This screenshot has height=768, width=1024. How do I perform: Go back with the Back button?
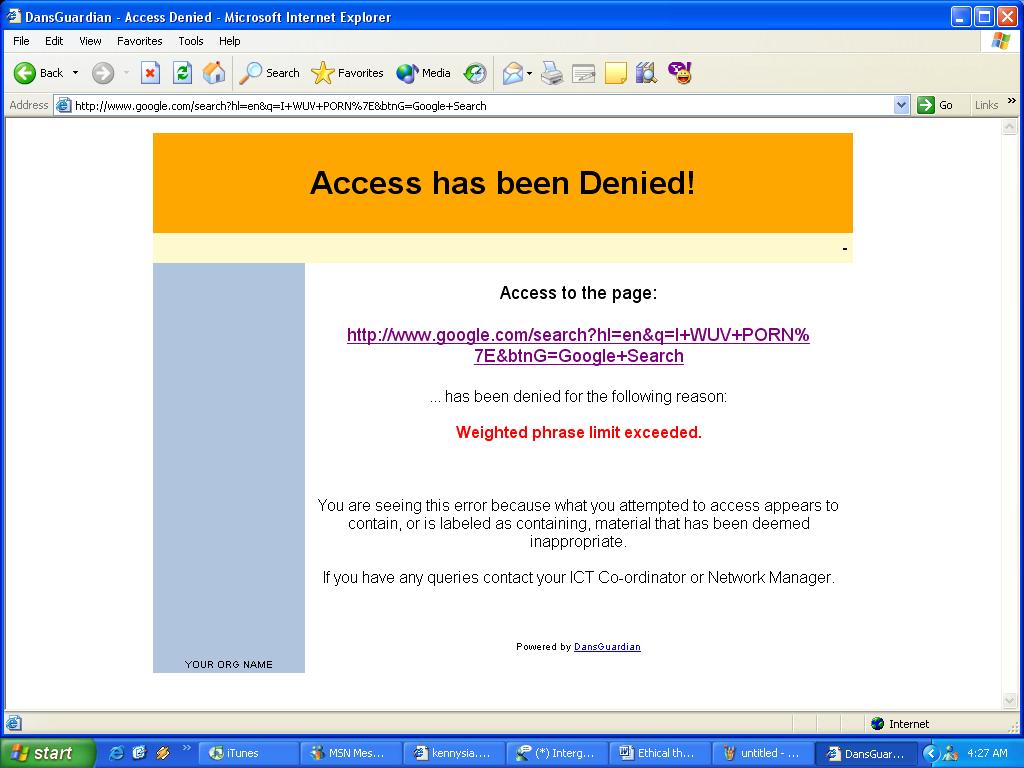[39, 73]
